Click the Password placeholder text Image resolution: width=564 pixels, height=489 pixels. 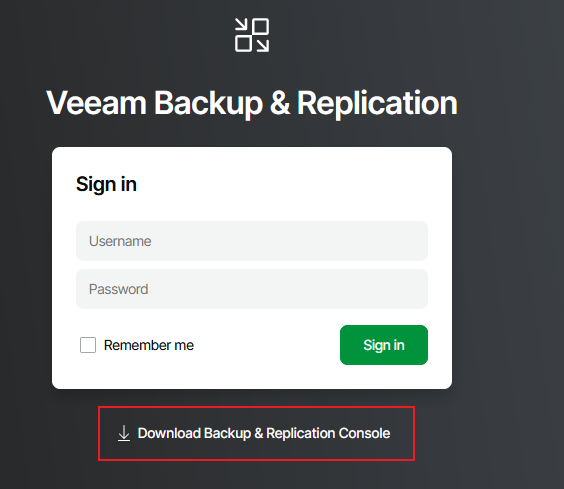coord(119,289)
